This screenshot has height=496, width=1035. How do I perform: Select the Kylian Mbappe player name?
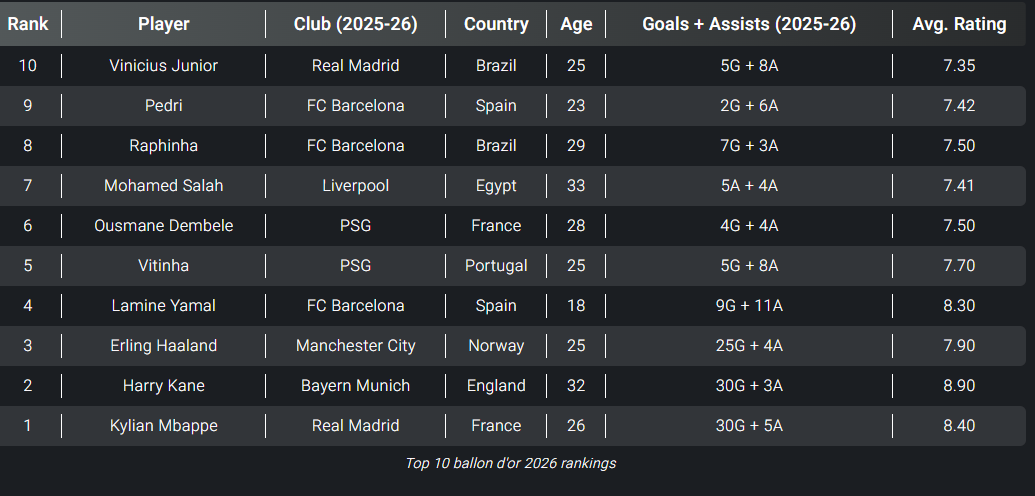click(164, 426)
